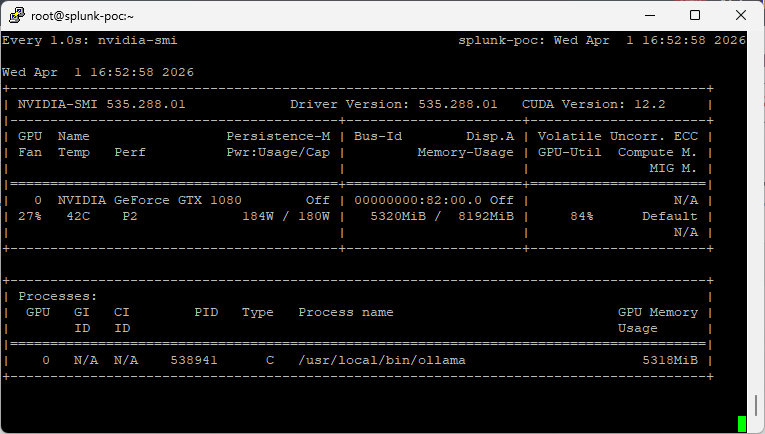
Task: Click the power reading '184W / 180W'
Action: tap(286, 216)
